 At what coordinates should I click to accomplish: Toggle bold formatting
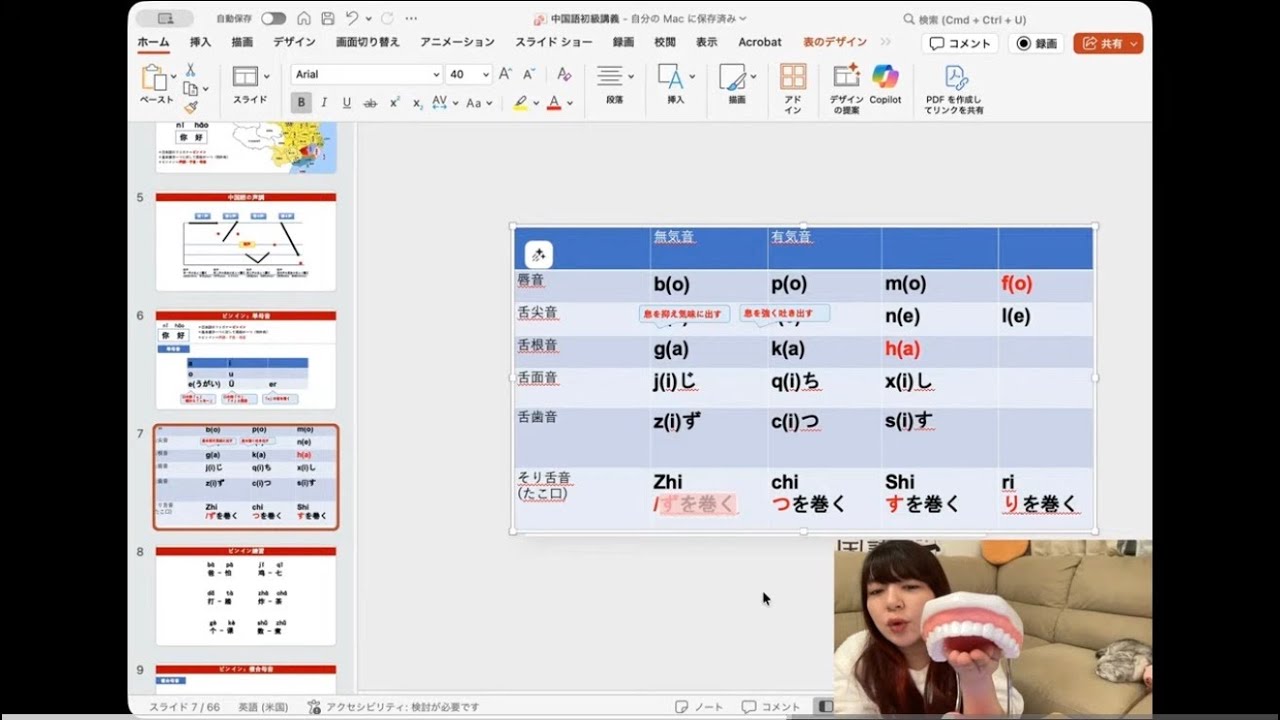click(x=301, y=102)
